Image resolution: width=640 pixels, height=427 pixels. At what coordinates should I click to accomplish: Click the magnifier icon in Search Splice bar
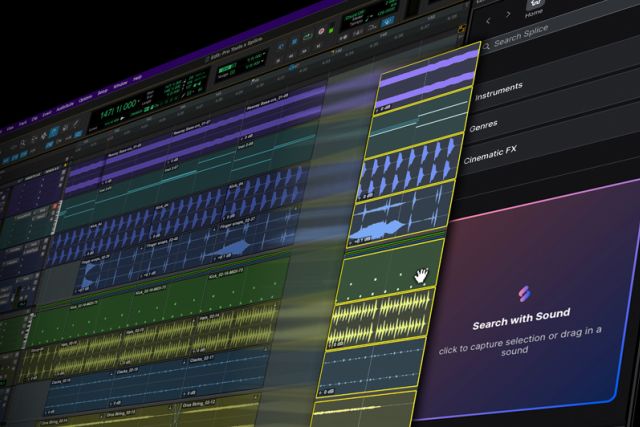pyautogui.click(x=486, y=46)
